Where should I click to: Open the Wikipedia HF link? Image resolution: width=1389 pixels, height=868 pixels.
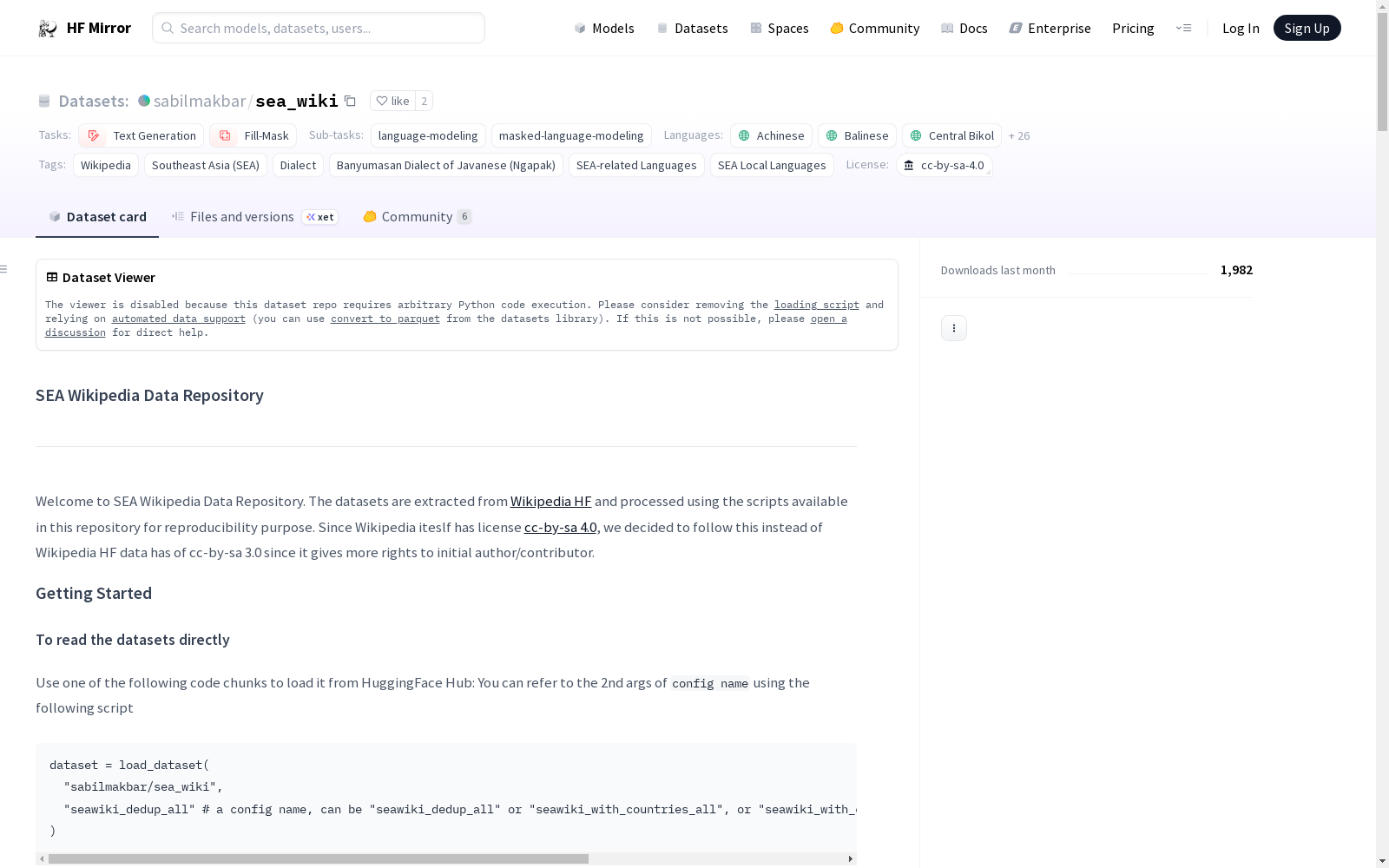pos(550,501)
